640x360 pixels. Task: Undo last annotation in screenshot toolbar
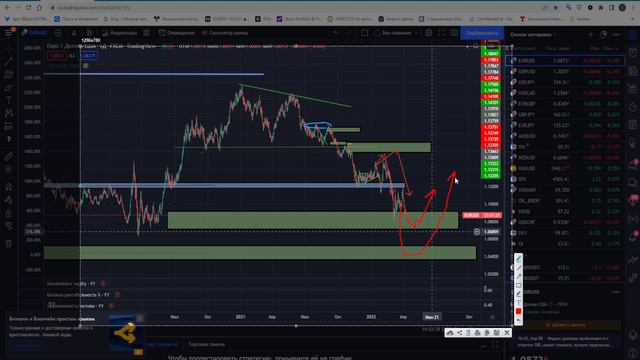click(518, 320)
